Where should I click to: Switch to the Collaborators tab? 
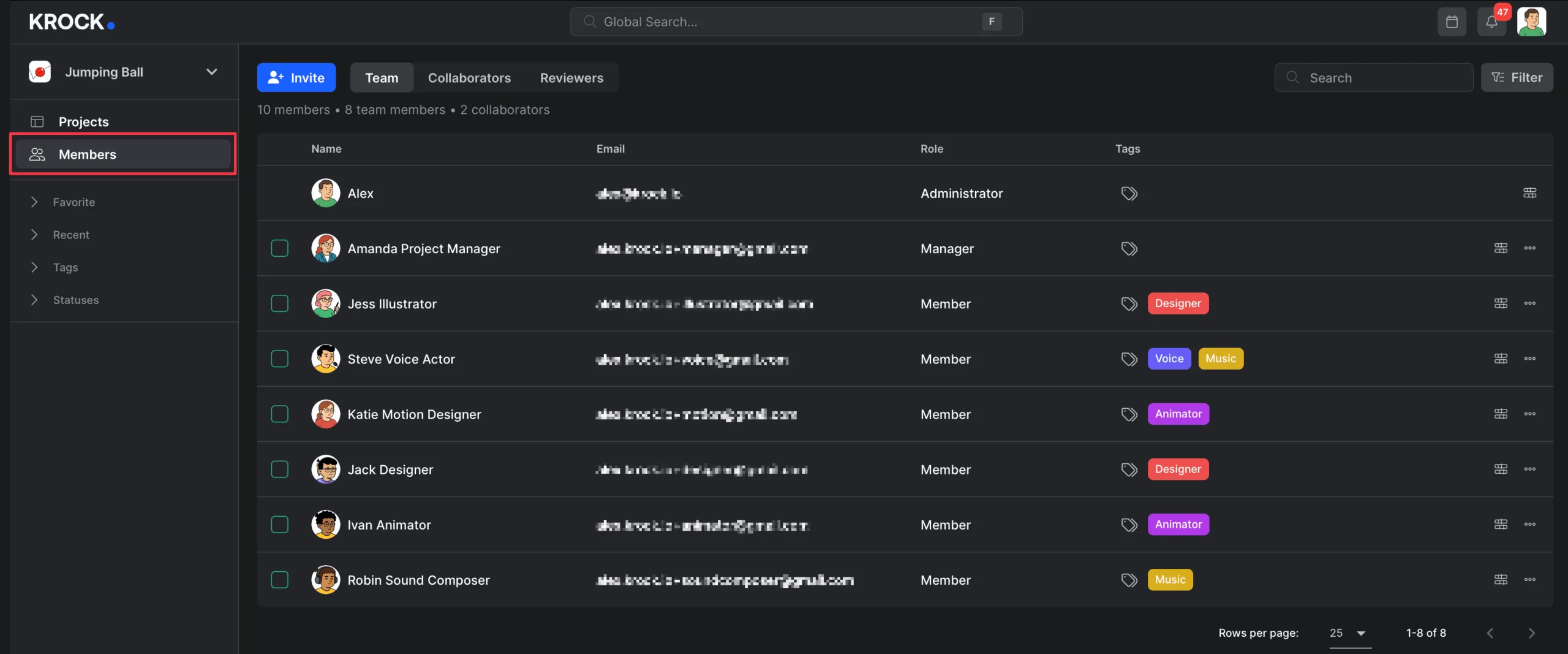pyautogui.click(x=470, y=77)
